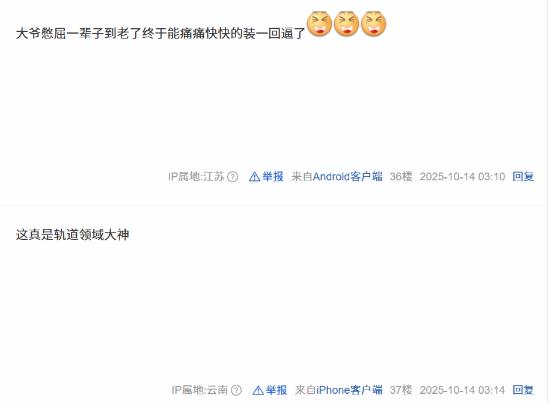Click the comment text starting with 大爷憋屈一辈子

click(x=161, y=33)
